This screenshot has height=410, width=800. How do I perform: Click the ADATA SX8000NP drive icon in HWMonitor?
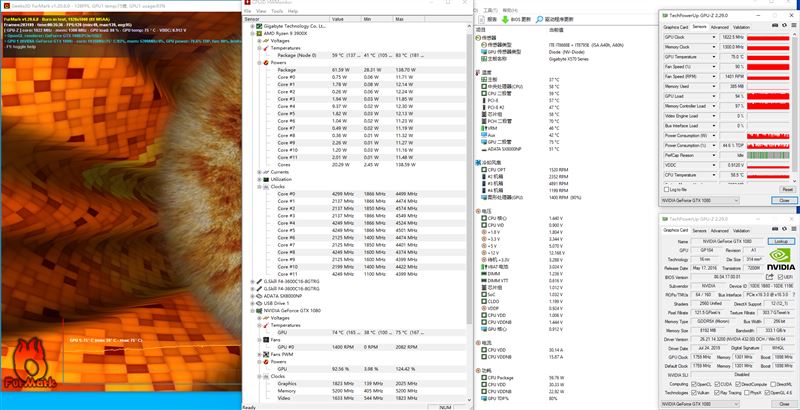point(259,296)
